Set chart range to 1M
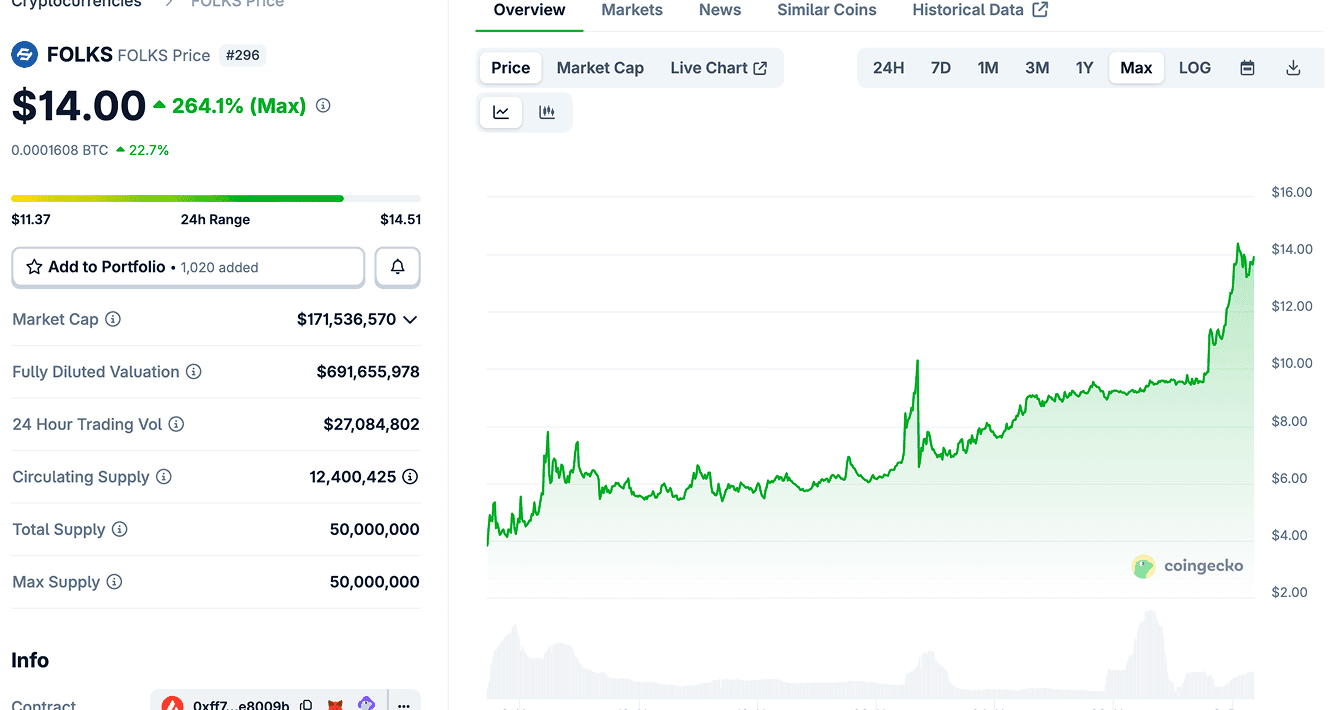The image size is (1330, 710). [x=988, y=68]
